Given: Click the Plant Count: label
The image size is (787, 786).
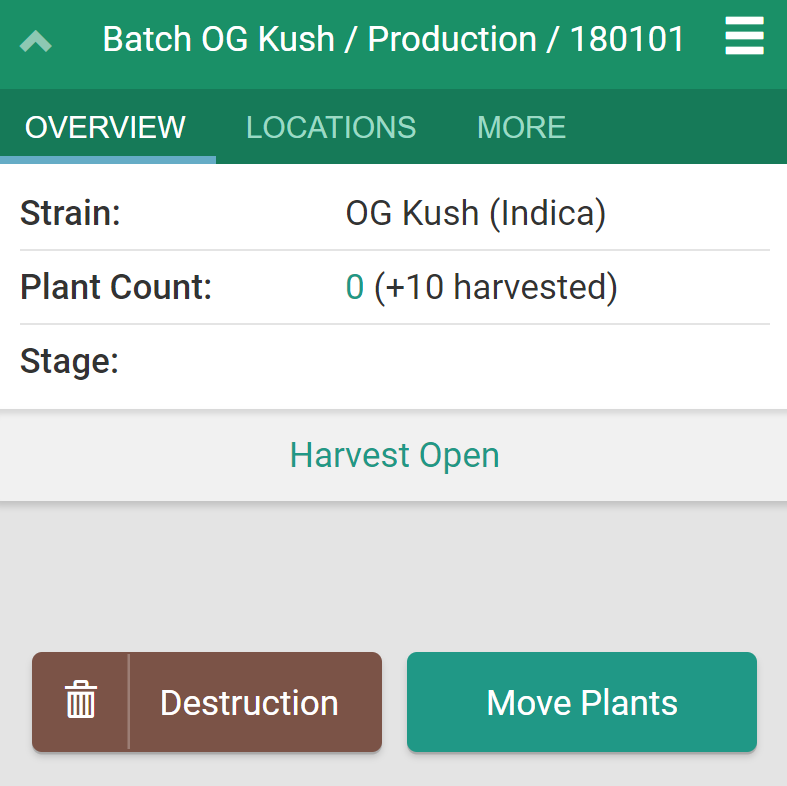Looking at the screenshot, I should point(116,288).
